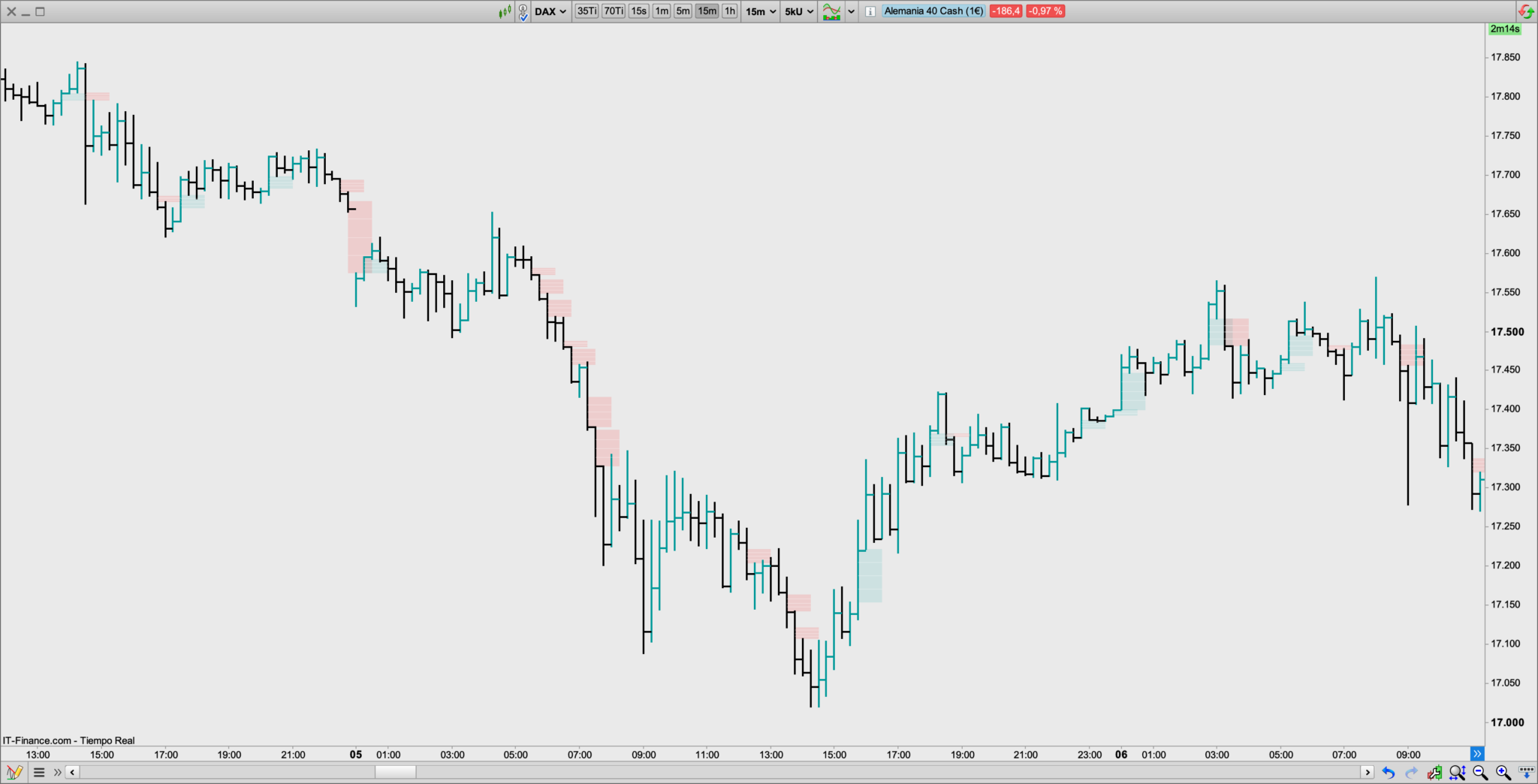Viewport: 1538px width, 784px height.
Task: Click the trading mode hand-check icon
Action: click(x=523, y=11)
